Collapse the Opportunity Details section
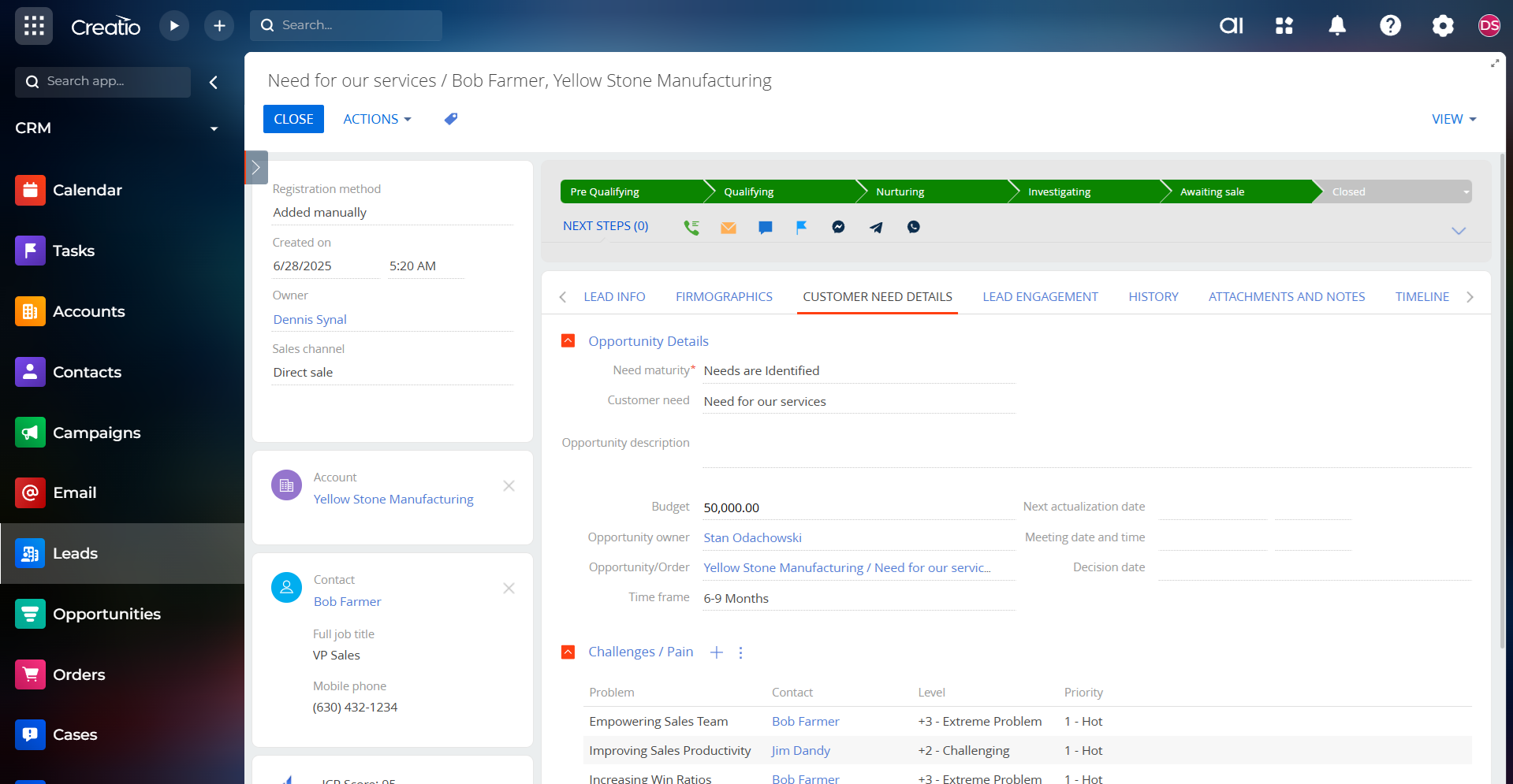The width and height of the screenshot is (1513, 784). [x=568, y=340]
